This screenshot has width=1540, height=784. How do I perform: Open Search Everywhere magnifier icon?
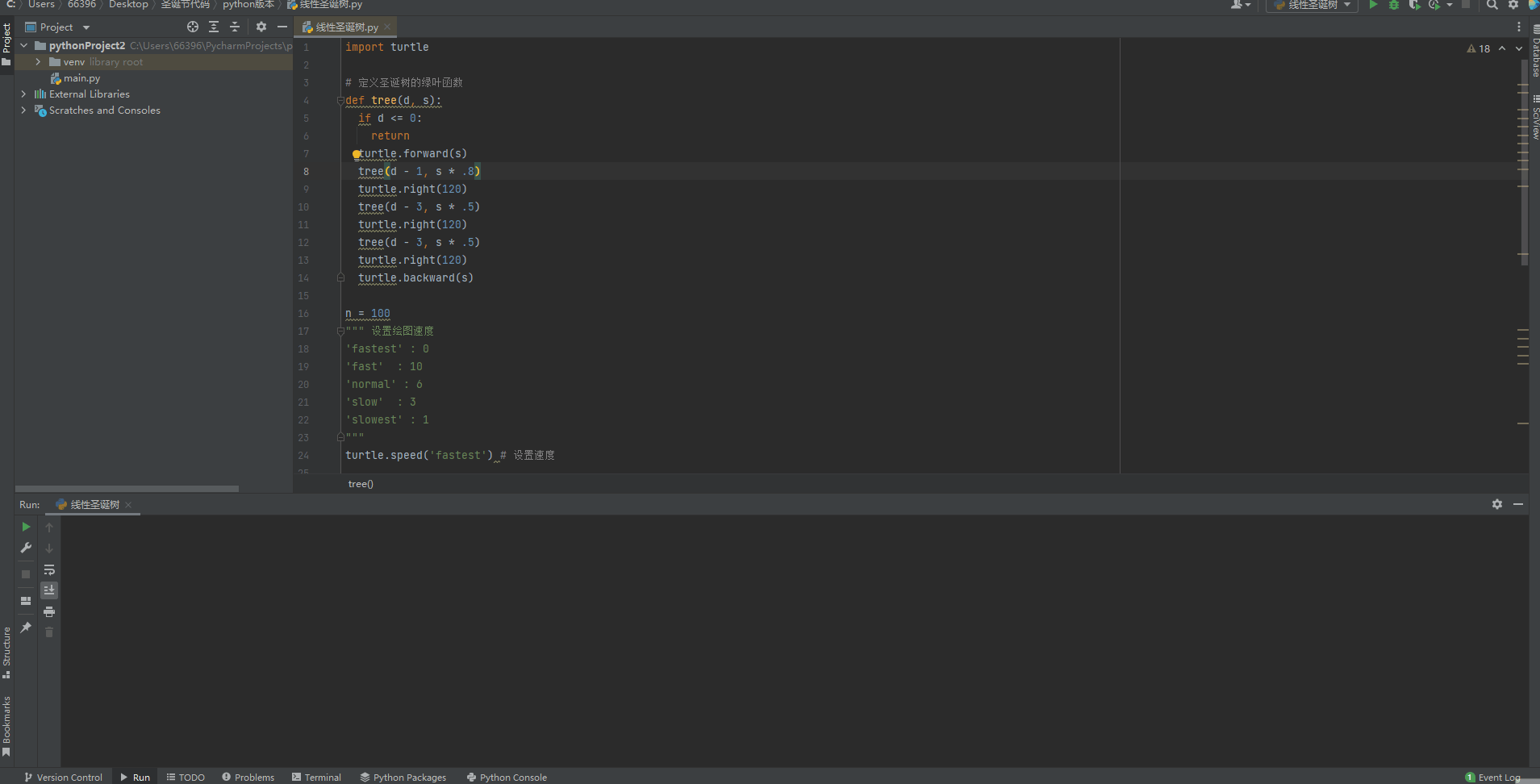tap(1492, 5)
